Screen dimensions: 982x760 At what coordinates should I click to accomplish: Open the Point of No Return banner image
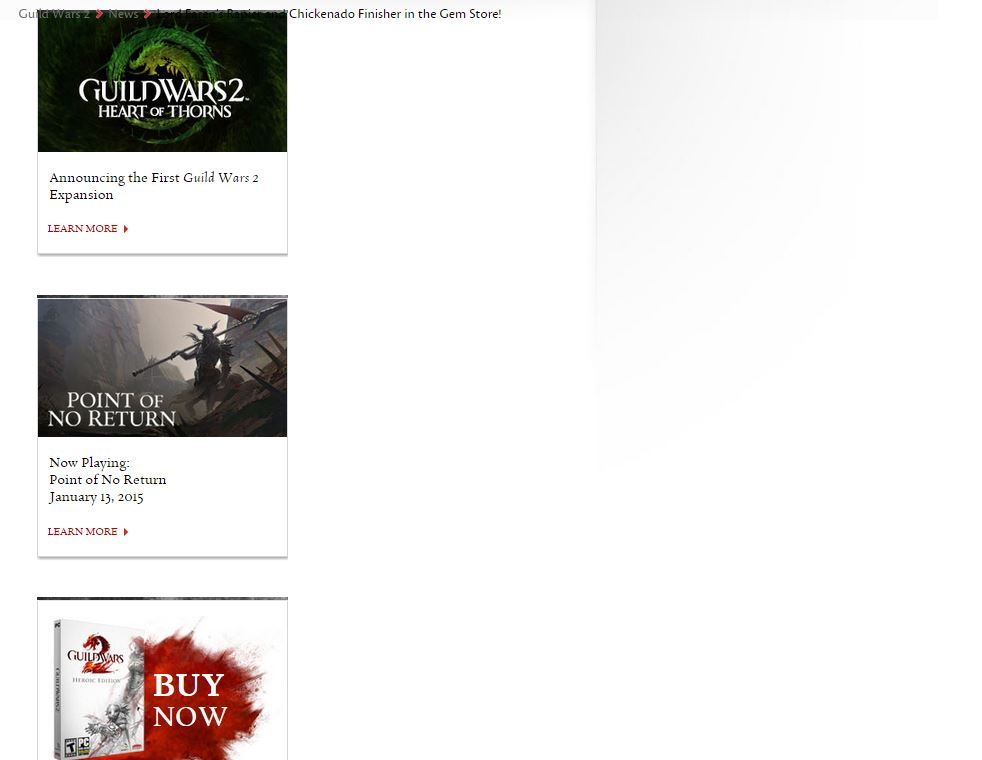[162, 367]
